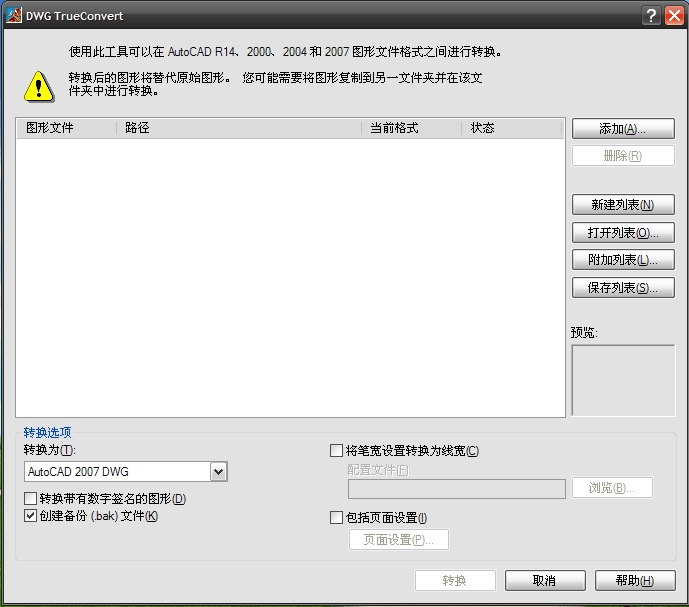Image resolution: width=689 pixels, height=607 pixels.
Task: Click the question mark help button in title bar
Action: pyautogui.click(x=651, y=16)
